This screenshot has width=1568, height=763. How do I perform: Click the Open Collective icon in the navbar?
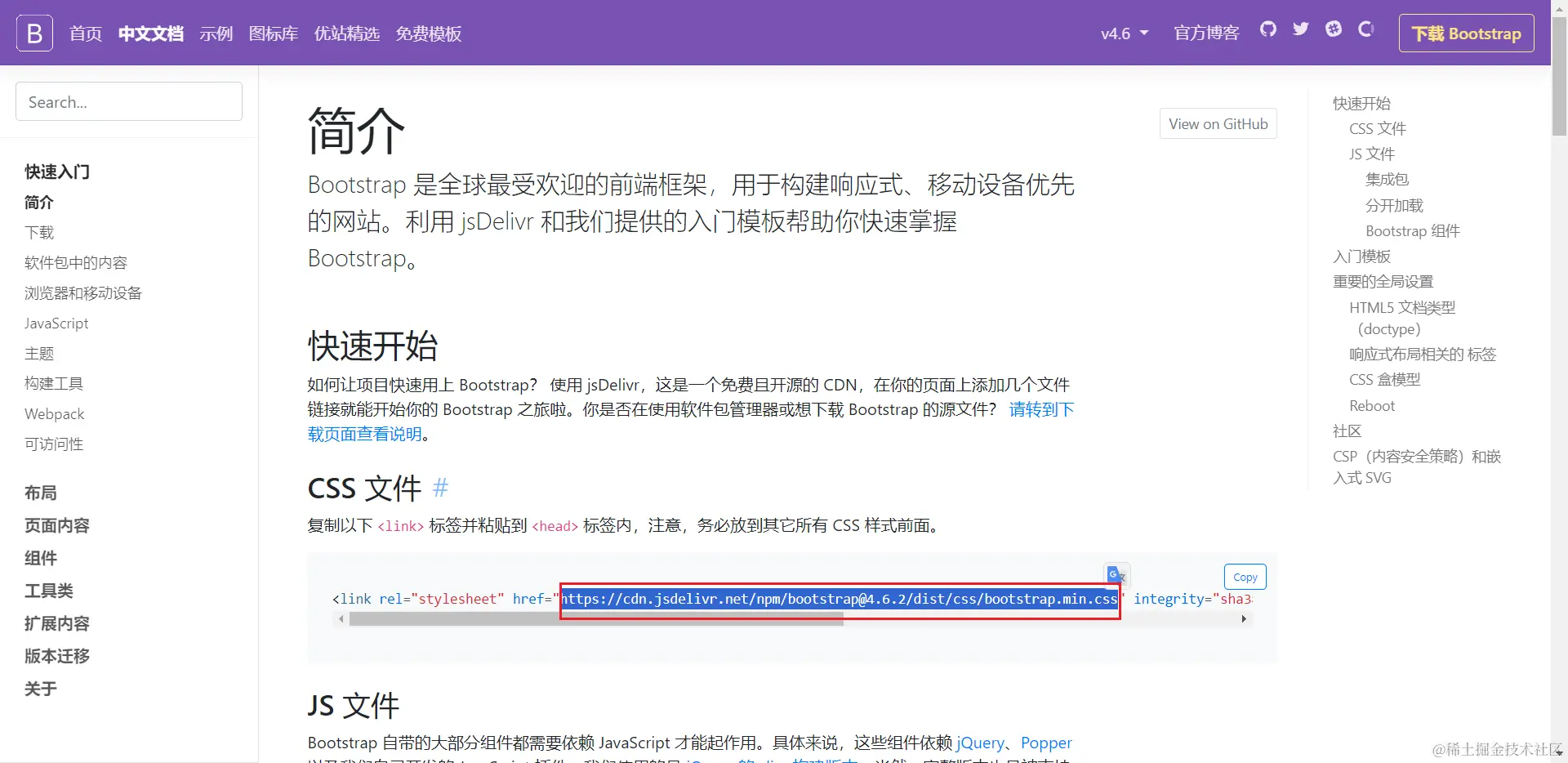click(1365, 29)
